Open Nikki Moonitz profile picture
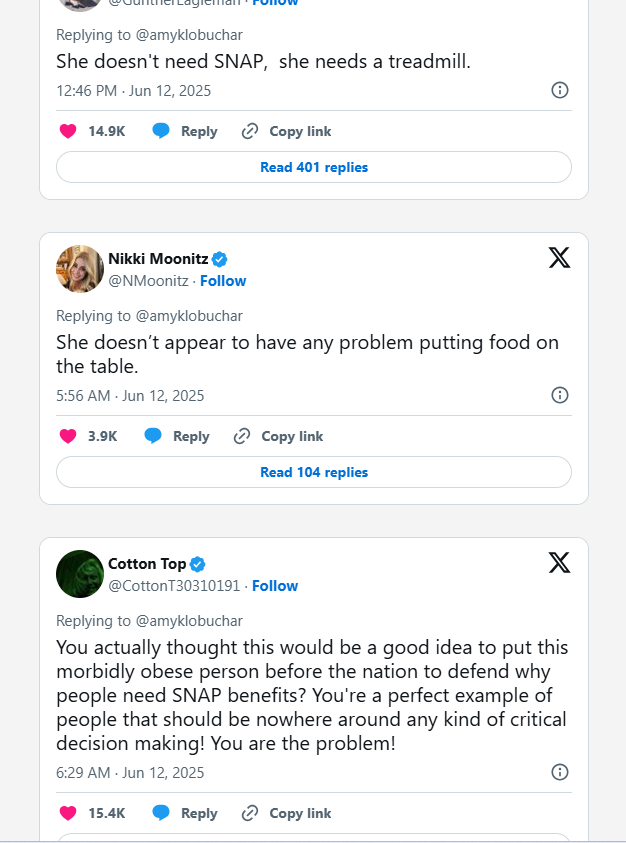 (80, 269)
